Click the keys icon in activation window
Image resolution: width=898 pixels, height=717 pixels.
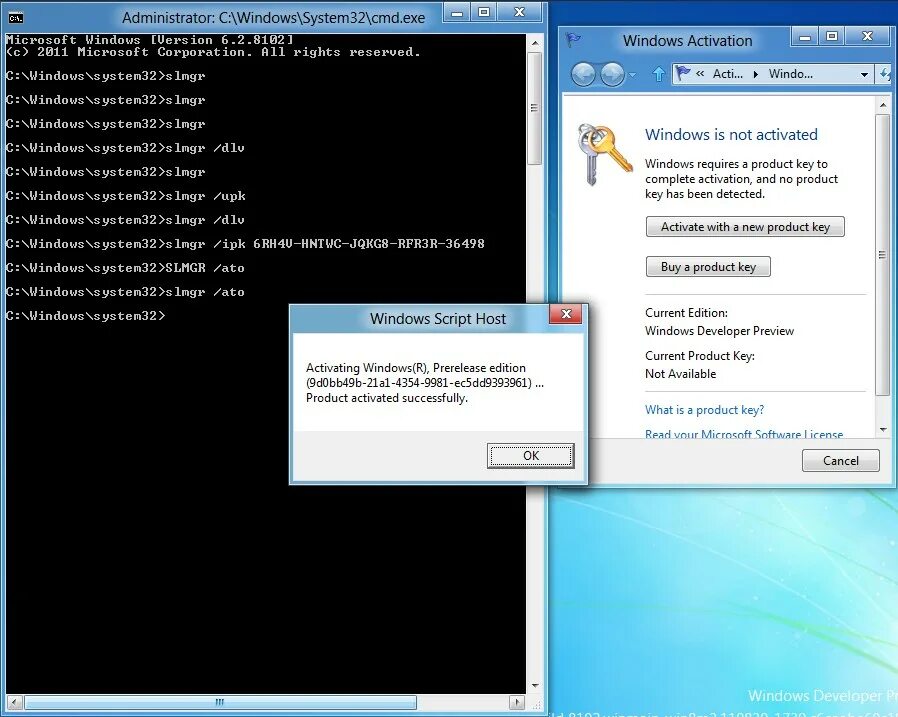point(605,154)
